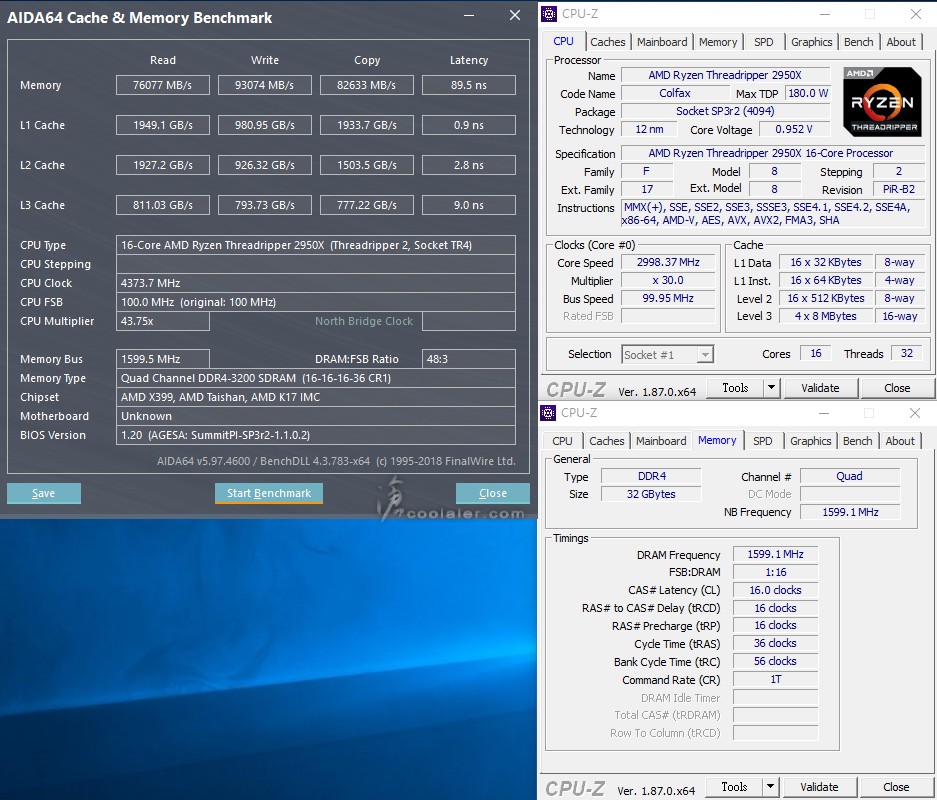Viewport: 937px width, 800px height.
Task: Click Command Rate value 1T
Action: (775, 679)
